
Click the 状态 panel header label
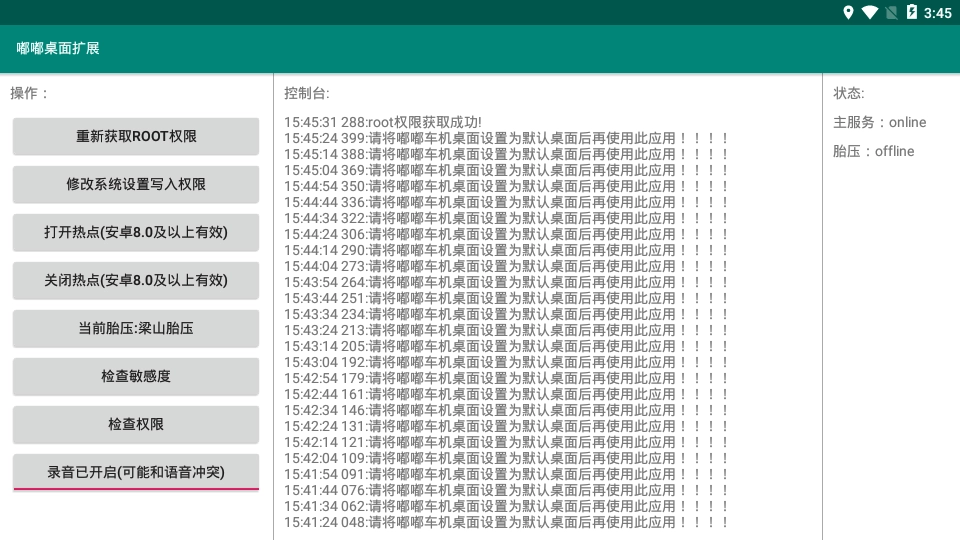point(849,93)
